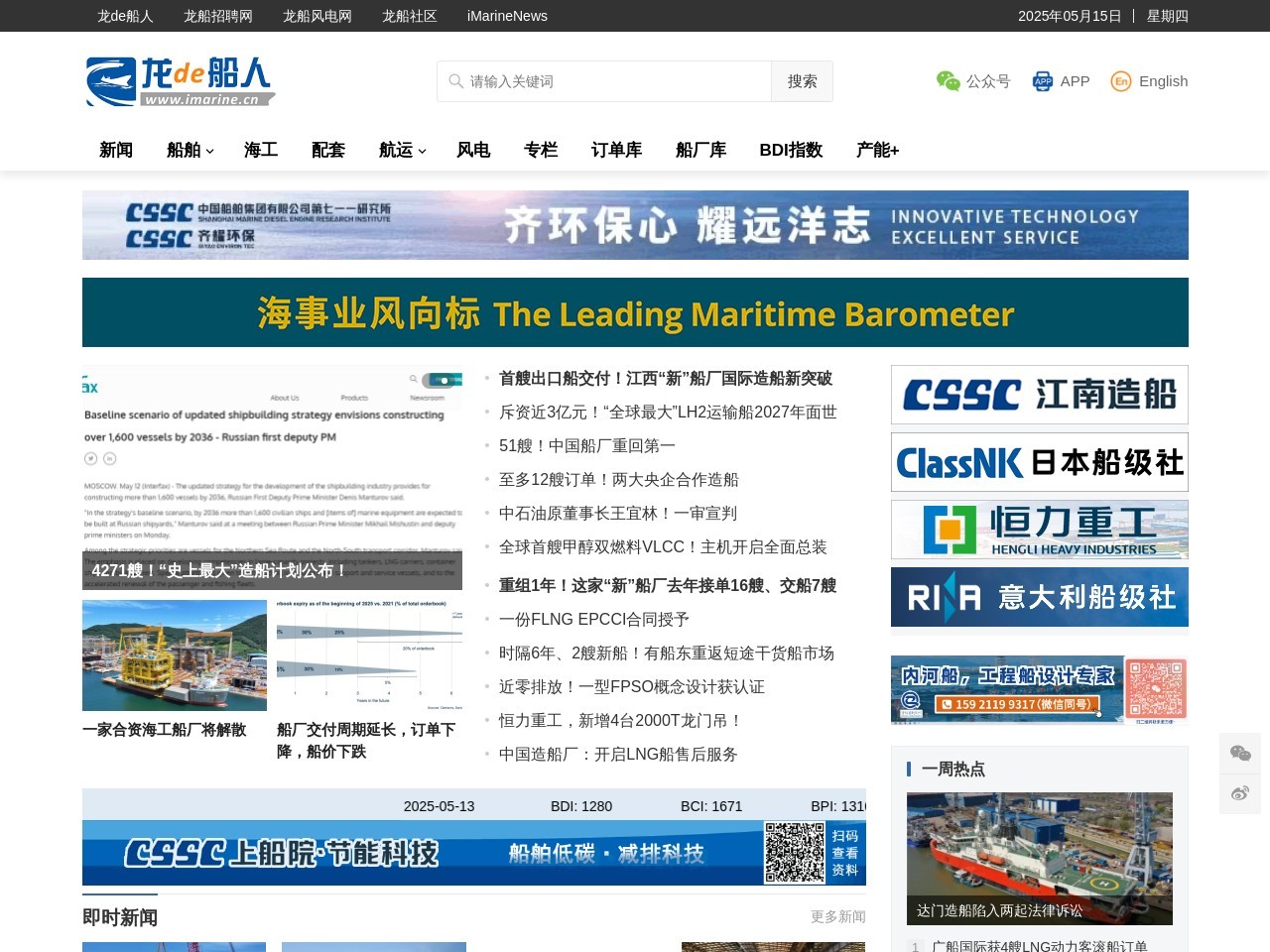
Task: Click the 恒力重工 Hengli Heavy Industries ad
Action: click(x=1040, y=530)
